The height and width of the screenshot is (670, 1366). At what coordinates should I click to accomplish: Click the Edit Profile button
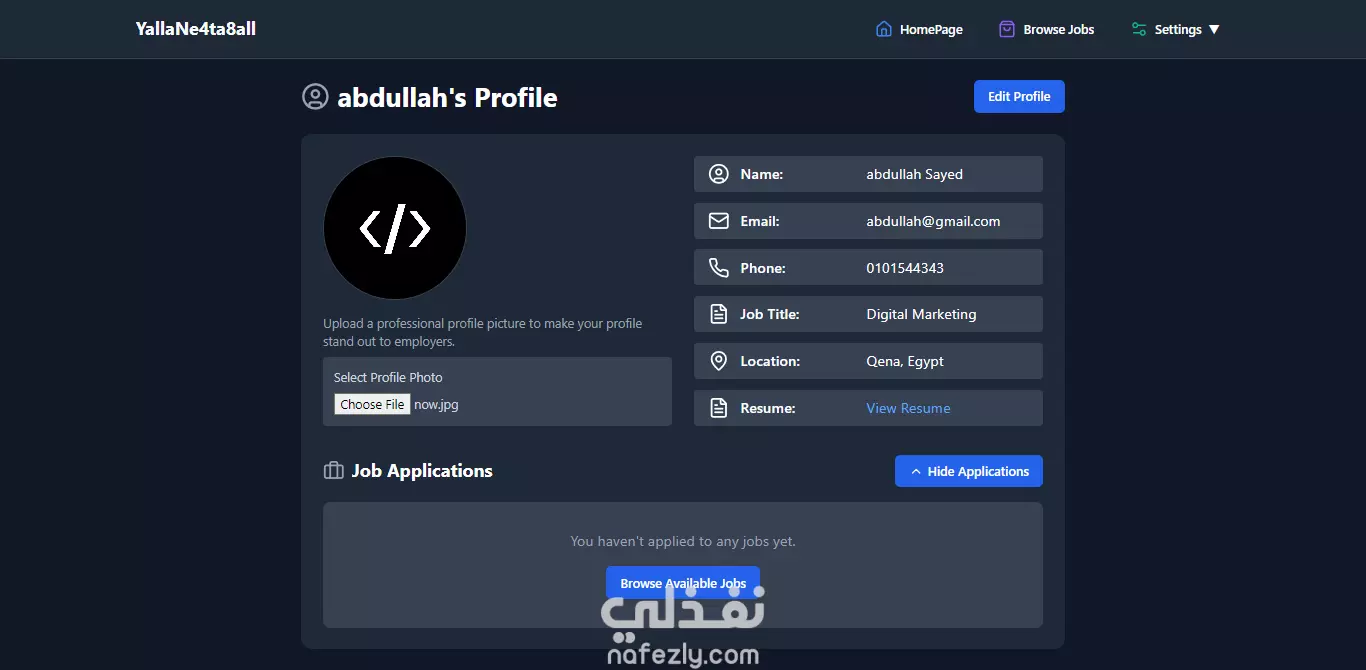point(1019,96)
